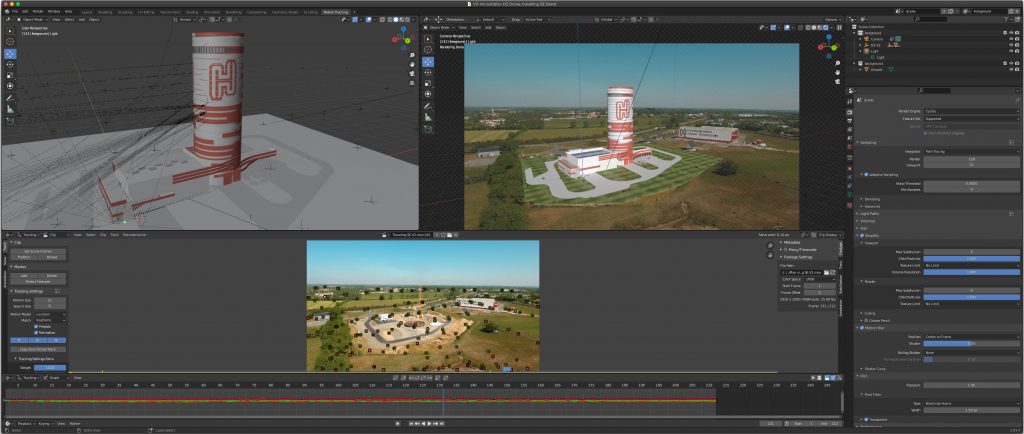Viewport: 1024px width, 434px height.
Task: Expand the Volumes panel
Action: tap(866, 221)
